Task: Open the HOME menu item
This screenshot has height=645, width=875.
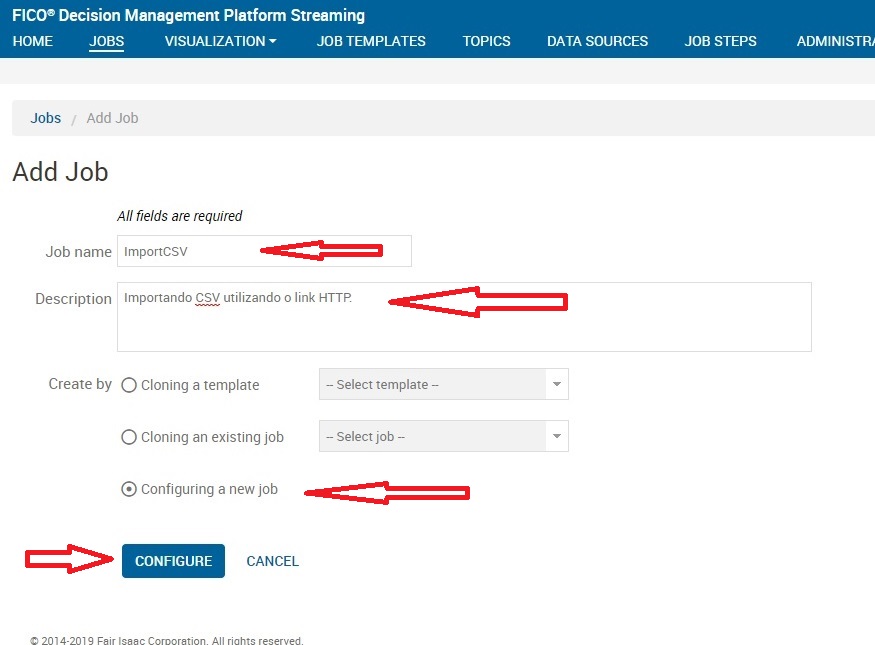Action: coord(32,41)
